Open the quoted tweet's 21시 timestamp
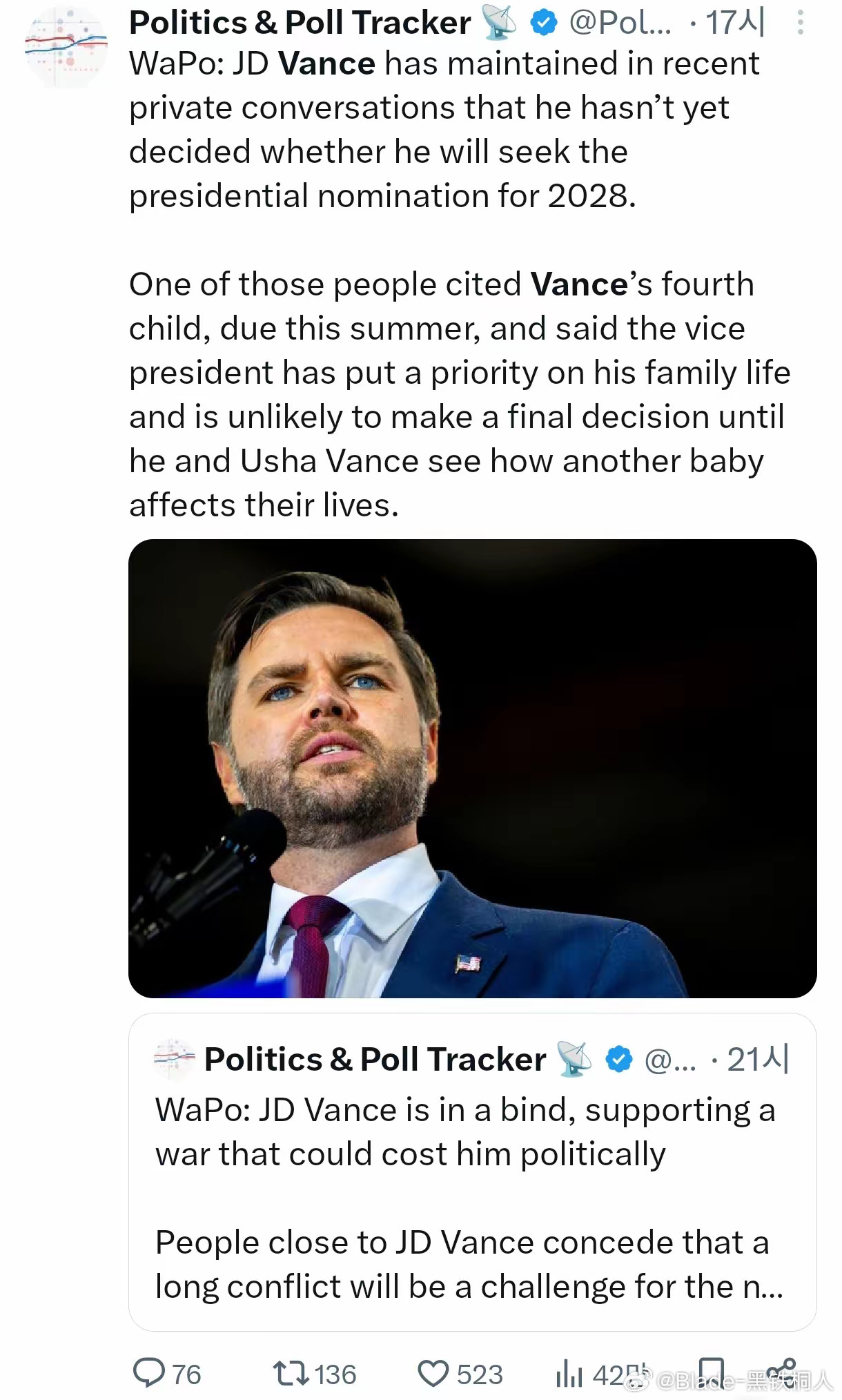Image resolution: width=842 pixels, height=1400 pixels. pos(757,1060)
